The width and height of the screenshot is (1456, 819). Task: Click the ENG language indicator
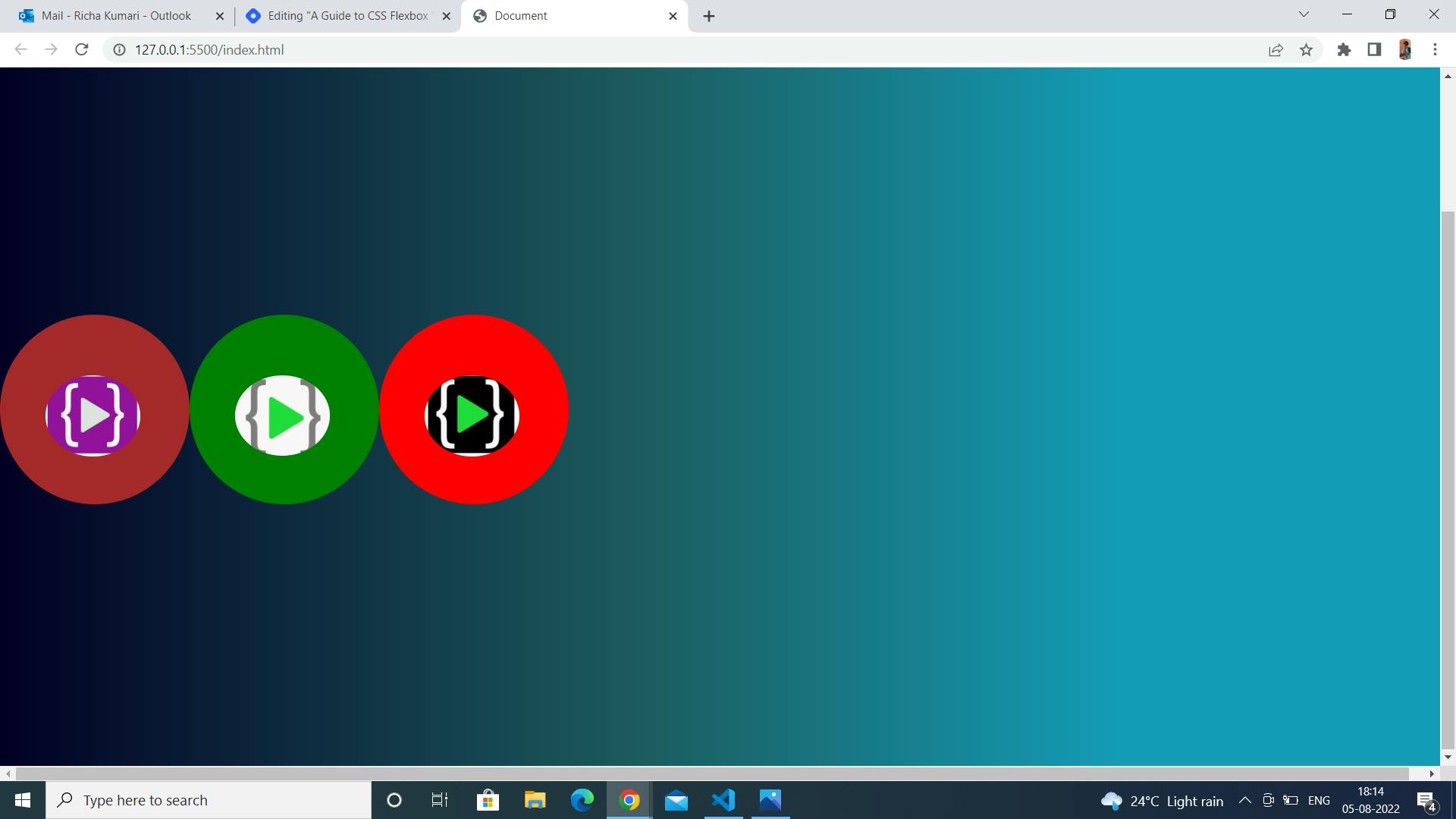[x=1319, y=801]
